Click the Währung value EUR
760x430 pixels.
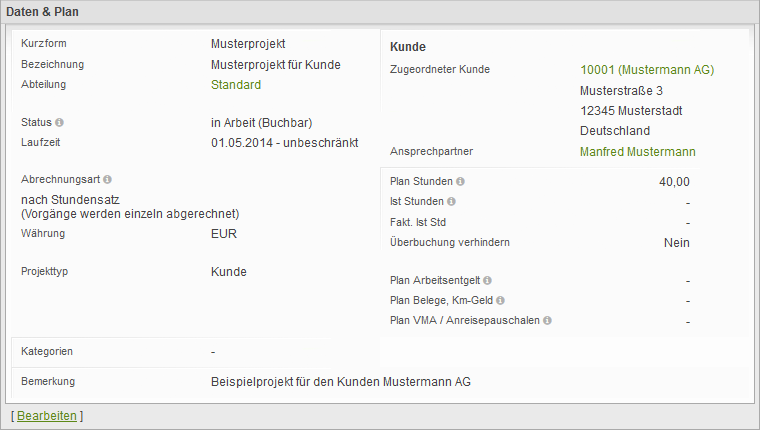coord(224,234)
